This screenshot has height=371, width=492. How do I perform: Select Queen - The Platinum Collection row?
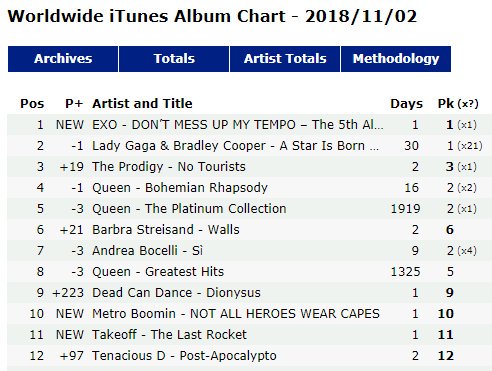249,209
